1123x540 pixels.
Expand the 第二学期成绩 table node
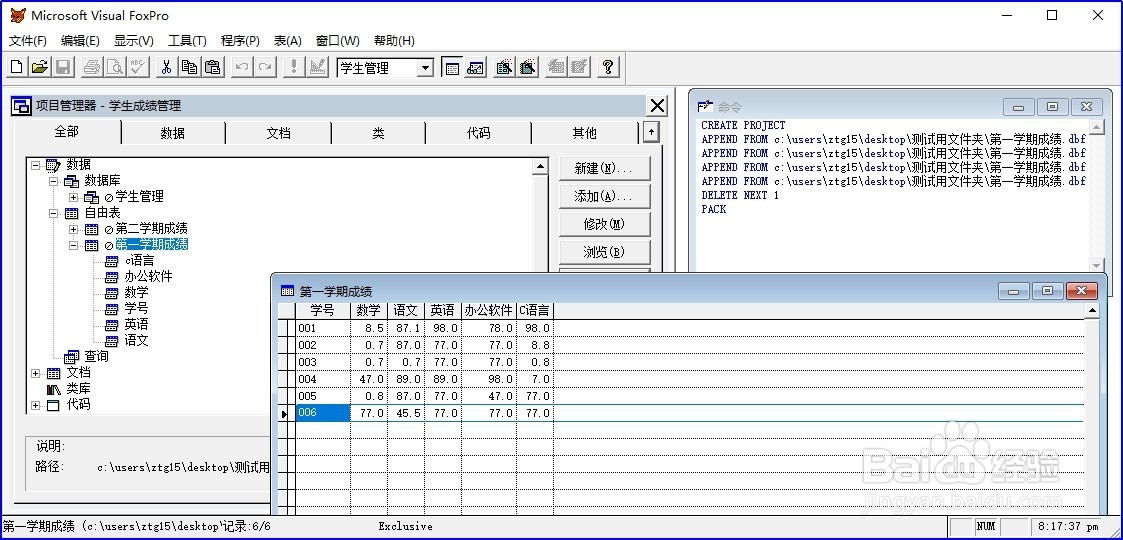(74, 229)
